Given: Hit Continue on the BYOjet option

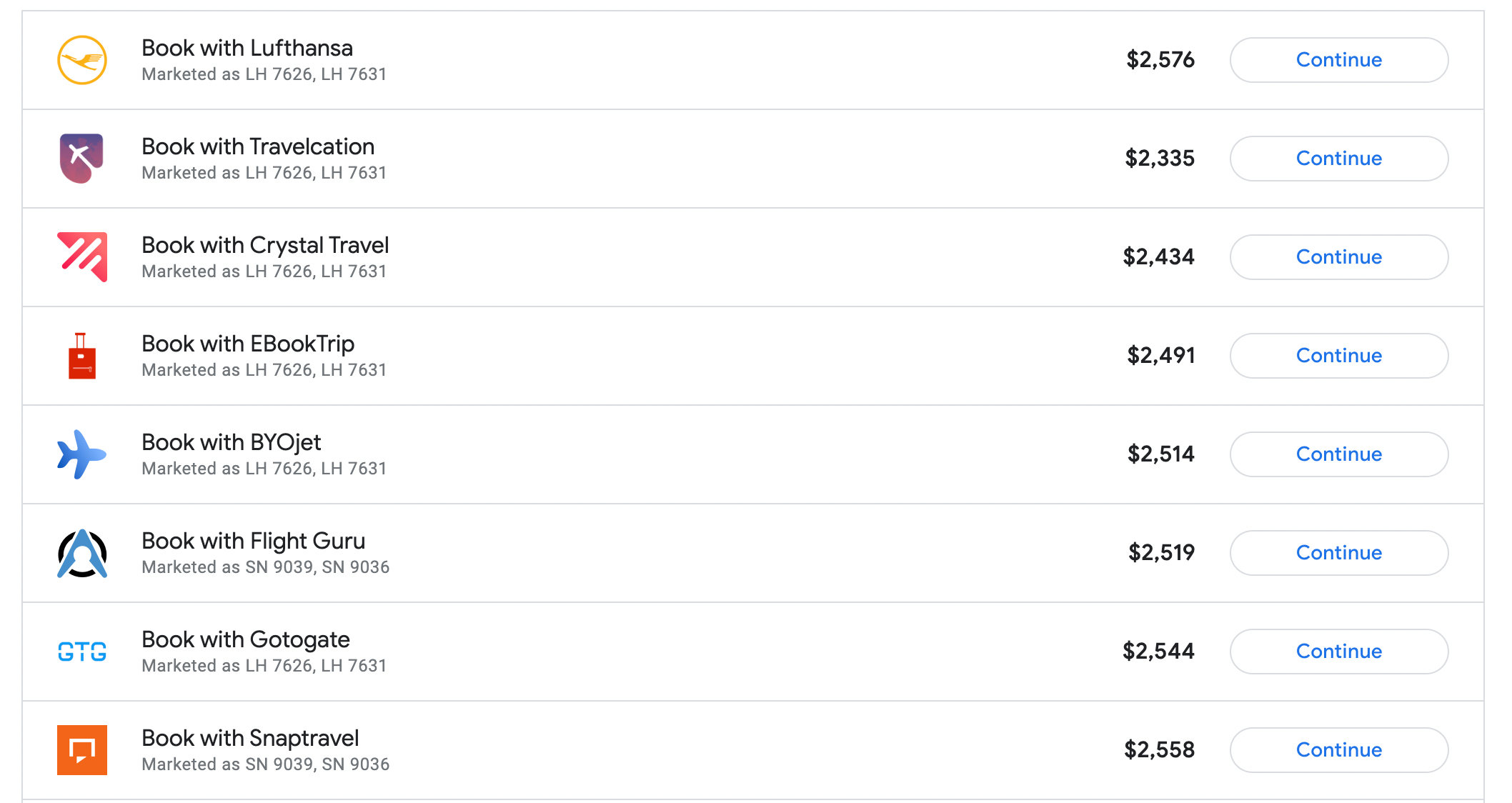Looking at the screenshot, I should pos(1338,454).
